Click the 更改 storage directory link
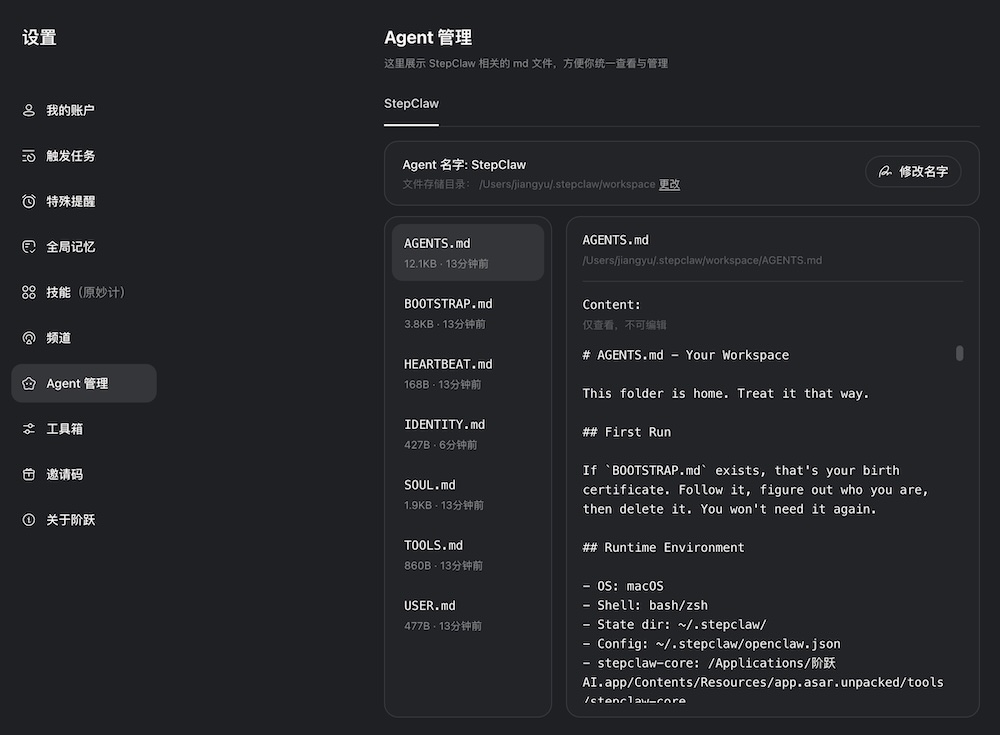The width and height of the screenshot is (1000, 735). 669,184
